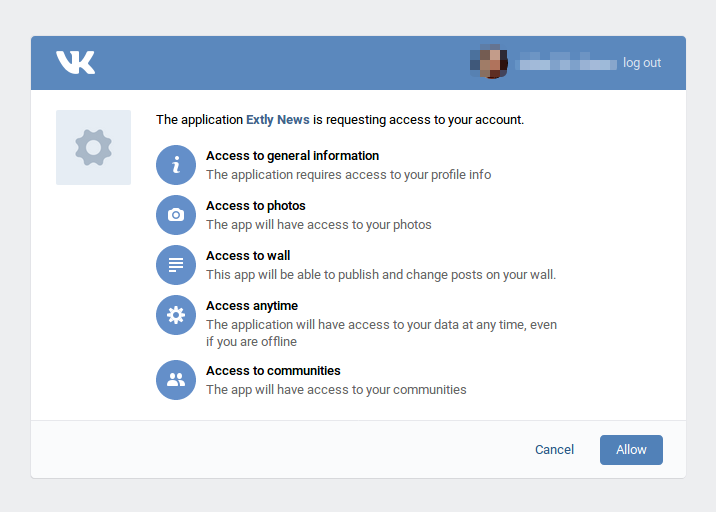This screenshot has height=512, width=716.
Task: Click 'The application requires access to your profile info'
Action: 348,175
